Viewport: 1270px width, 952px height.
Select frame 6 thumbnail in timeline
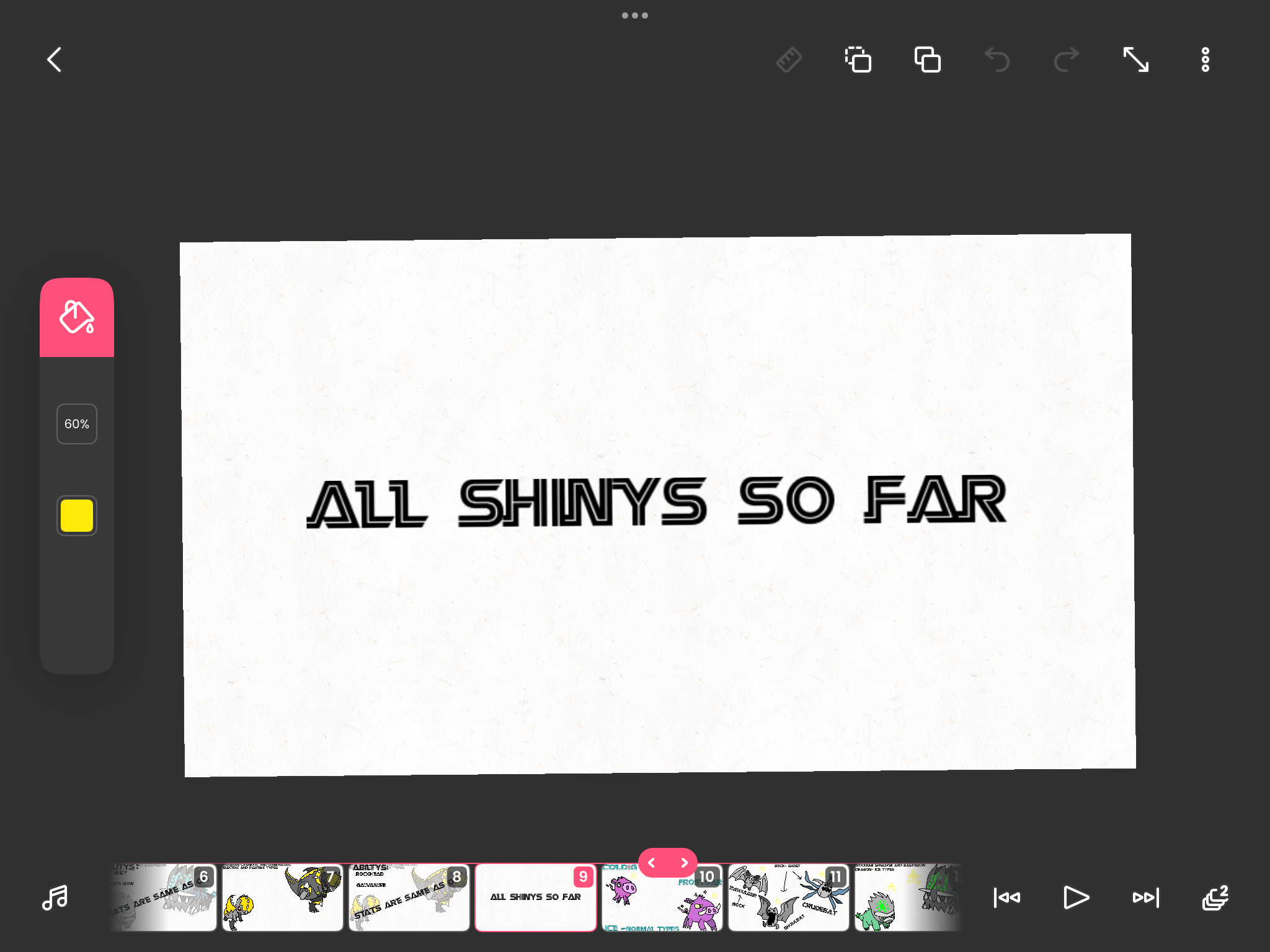pos(163,897)
